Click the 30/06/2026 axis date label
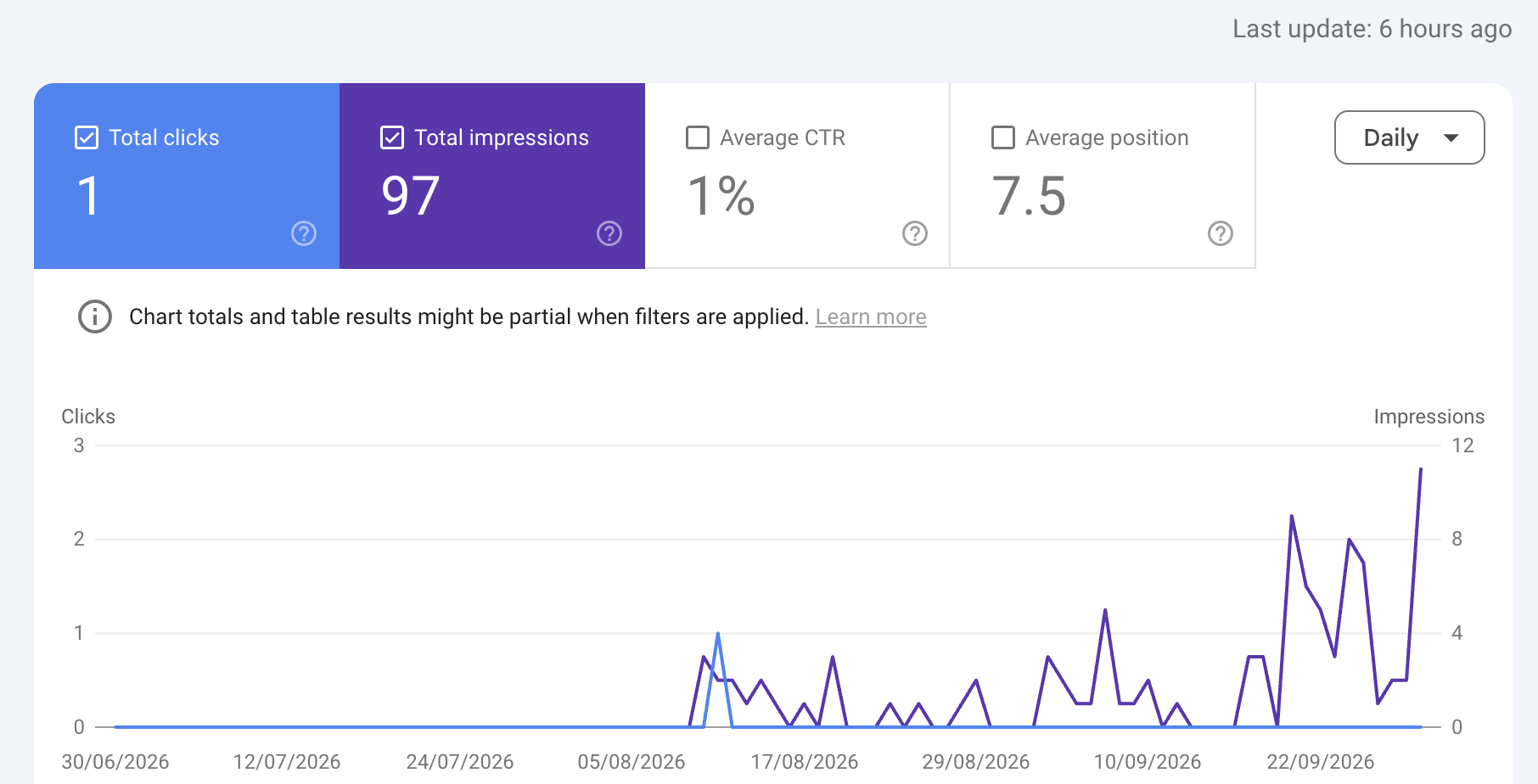1538x784 pixels. click(115, 762)
